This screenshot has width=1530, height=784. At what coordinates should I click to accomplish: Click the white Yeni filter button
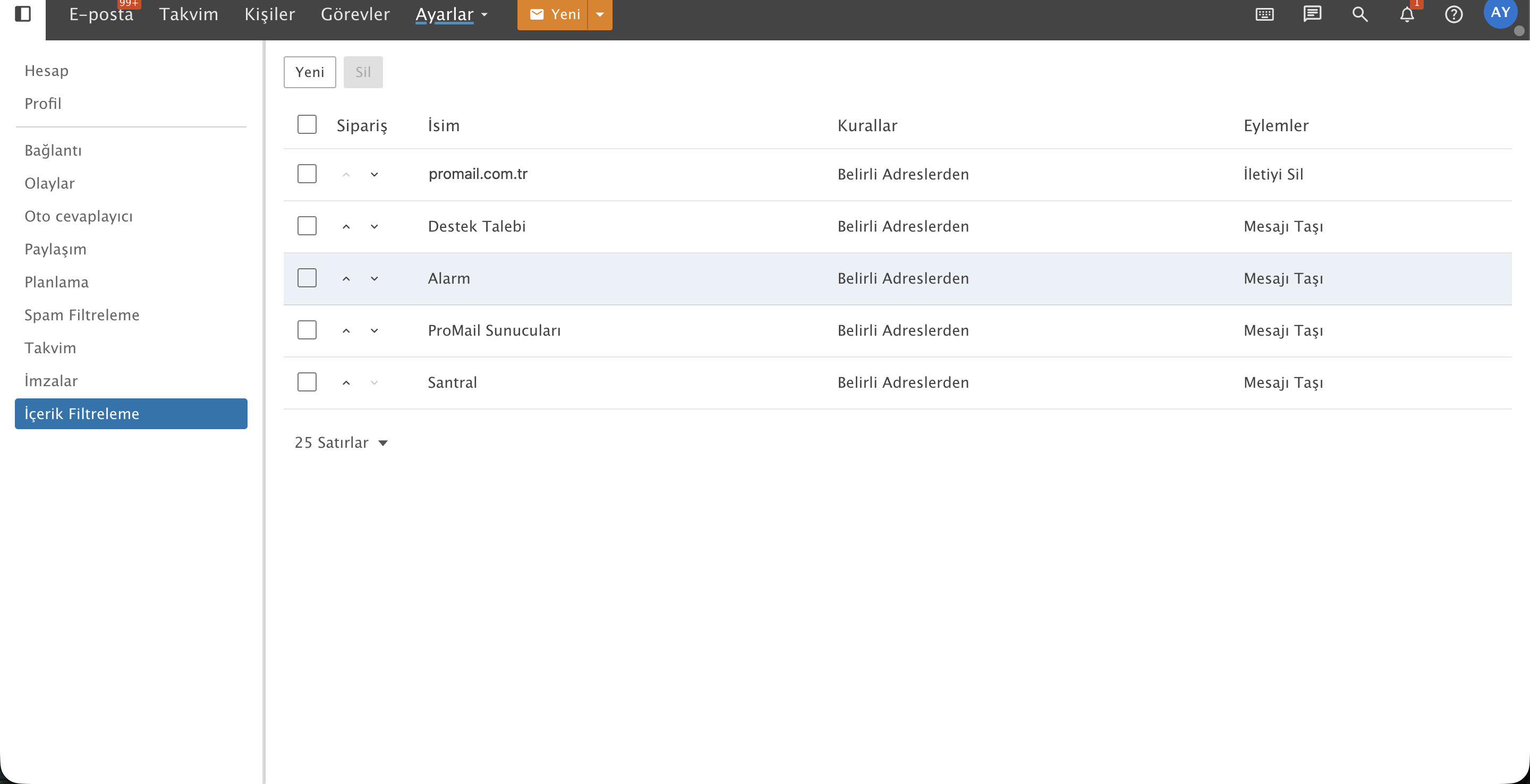point(309,72)
